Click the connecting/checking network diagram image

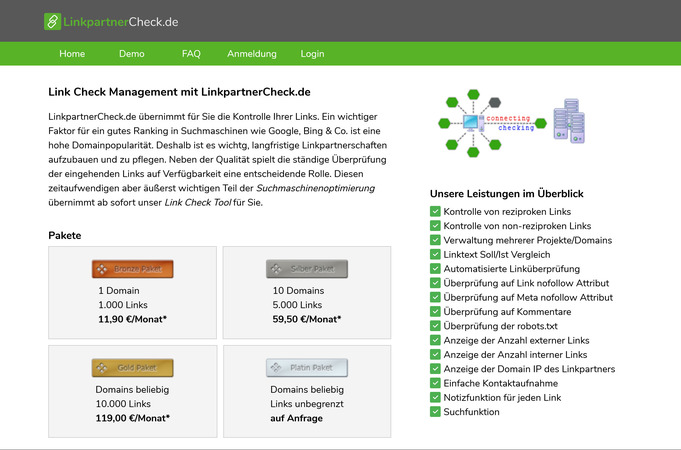[512, 123]
